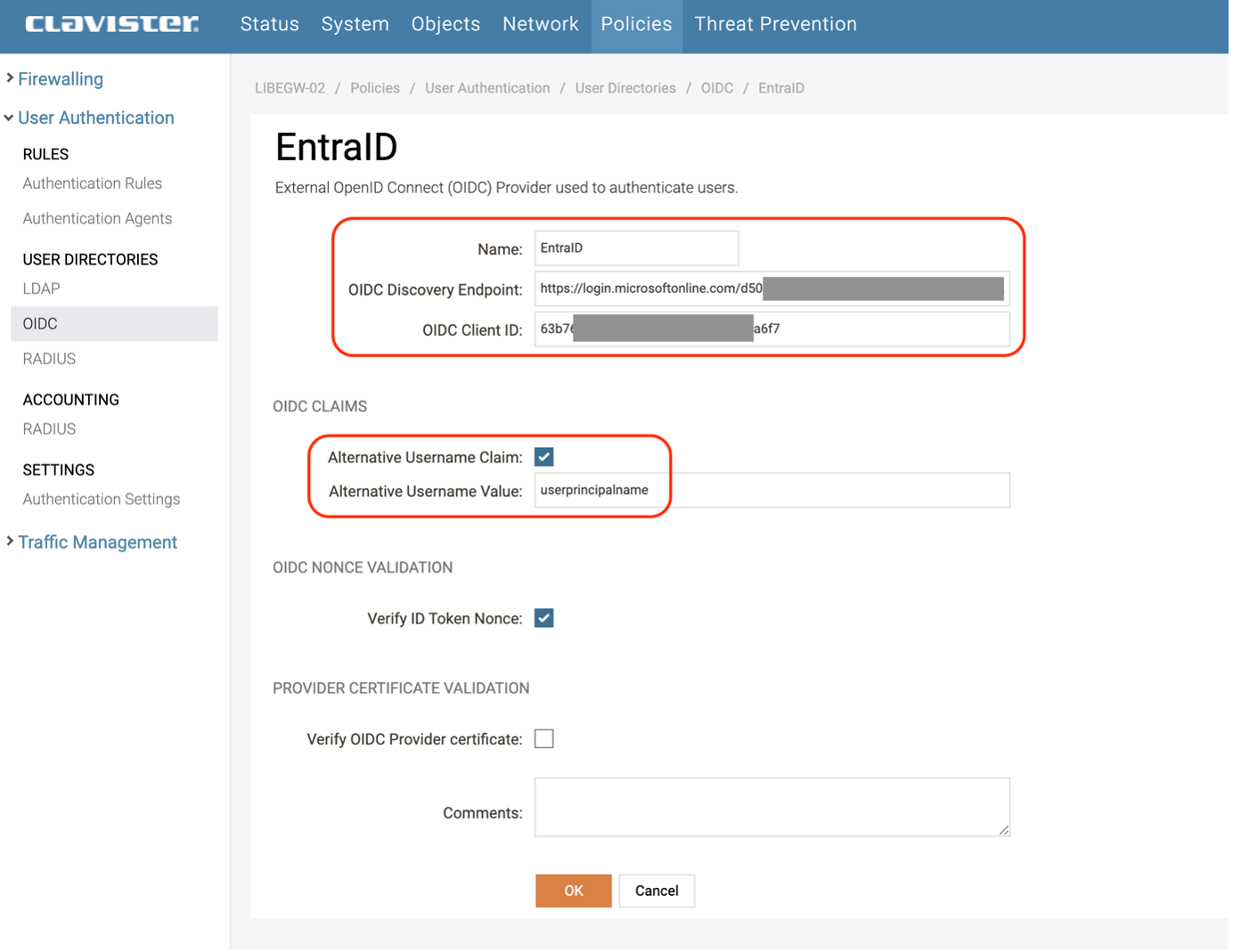
Task: Click the OIDC CLAIMS heading
Action: (320, 407)
